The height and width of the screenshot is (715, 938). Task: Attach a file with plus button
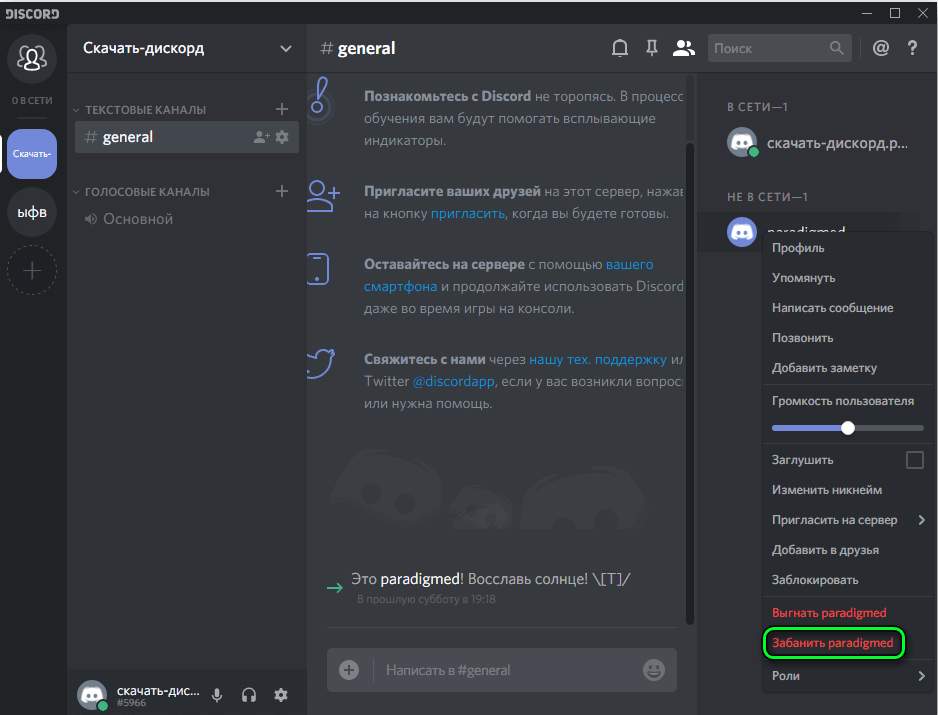[x=349, y=670]
